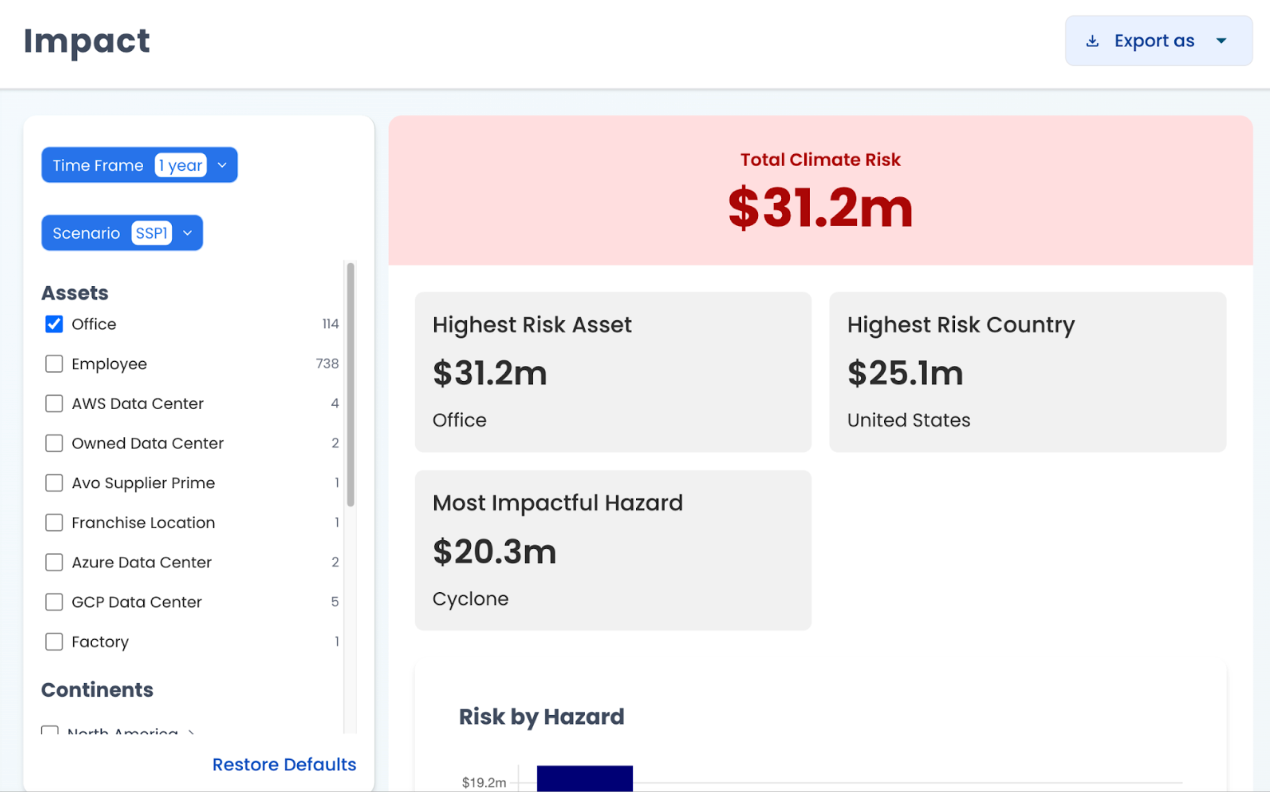Click the download icon in Export as
The image size is (1270, 792).
click(x=1092, y=41)
